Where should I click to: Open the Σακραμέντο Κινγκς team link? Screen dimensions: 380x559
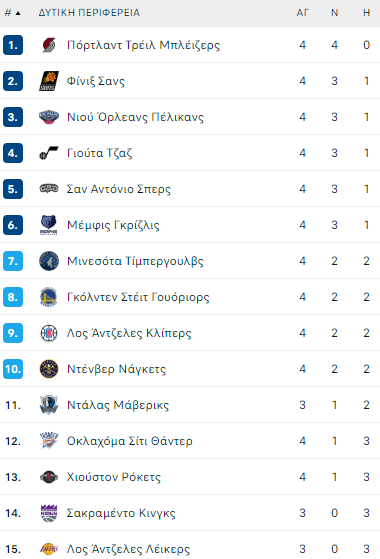(121, 513)
